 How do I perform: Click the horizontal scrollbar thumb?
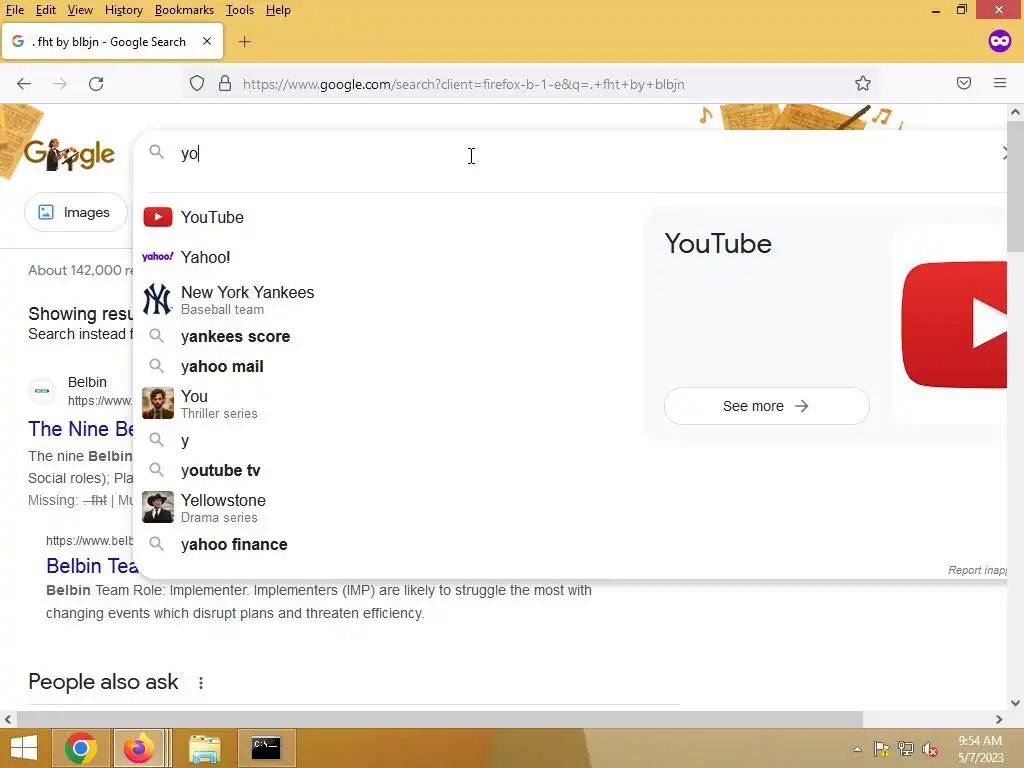pos(440,720)
